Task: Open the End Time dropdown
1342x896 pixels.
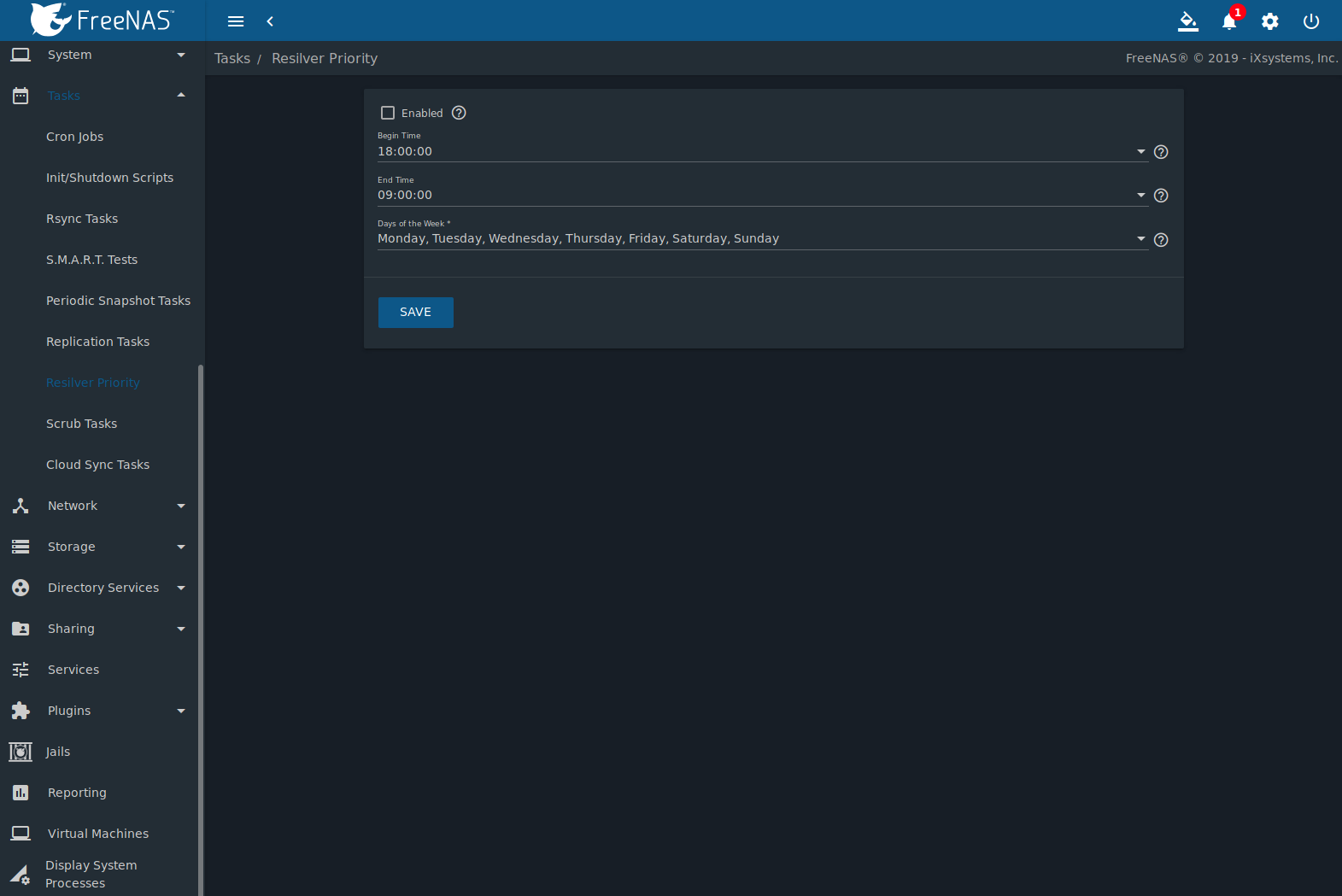Action: (x=1140, y=195)
